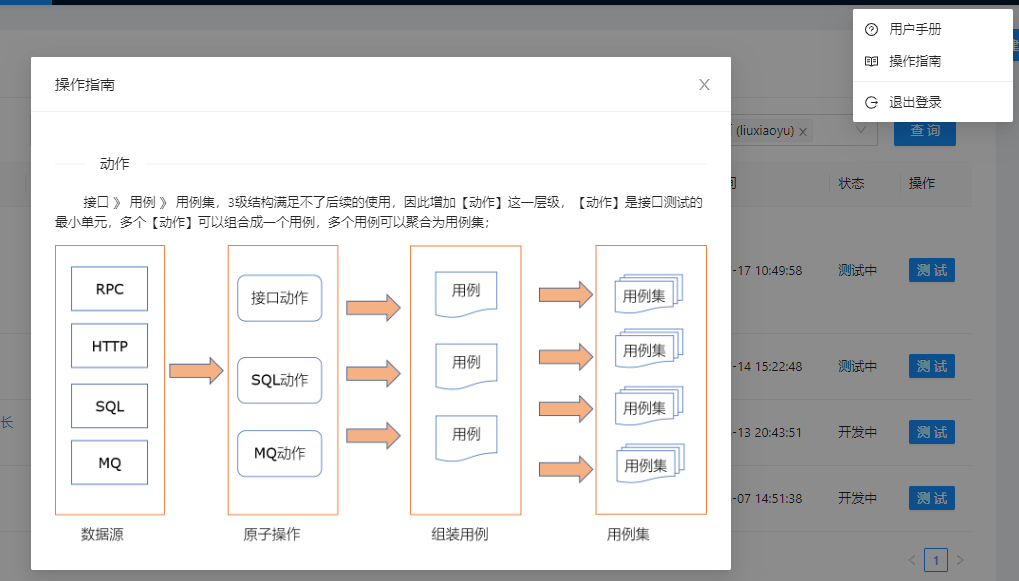Click 测试 button in the 15:22:48 row
Screen dimensions: 1019x581
point(931,367)
